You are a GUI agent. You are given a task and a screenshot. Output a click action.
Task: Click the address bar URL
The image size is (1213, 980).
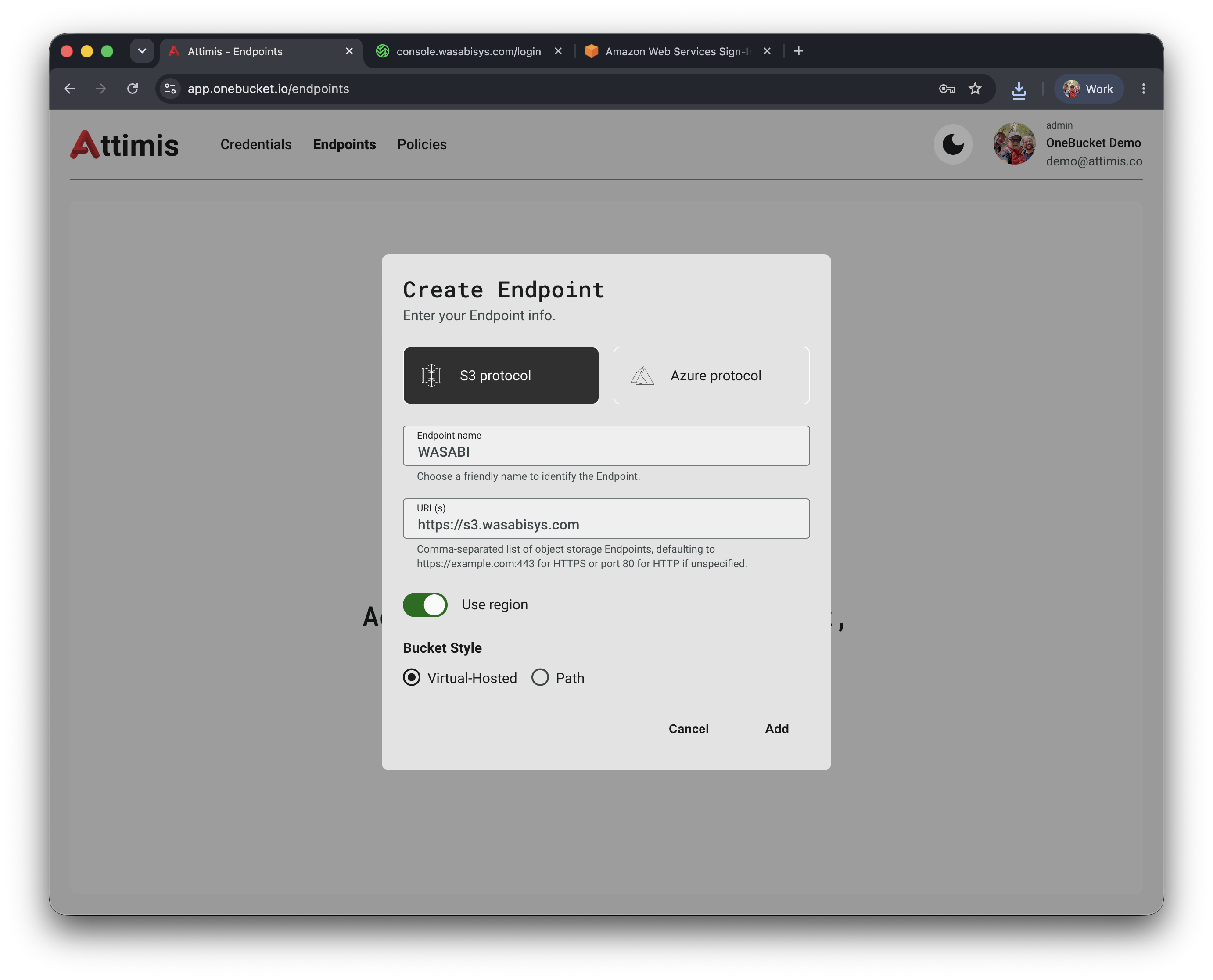268,89
